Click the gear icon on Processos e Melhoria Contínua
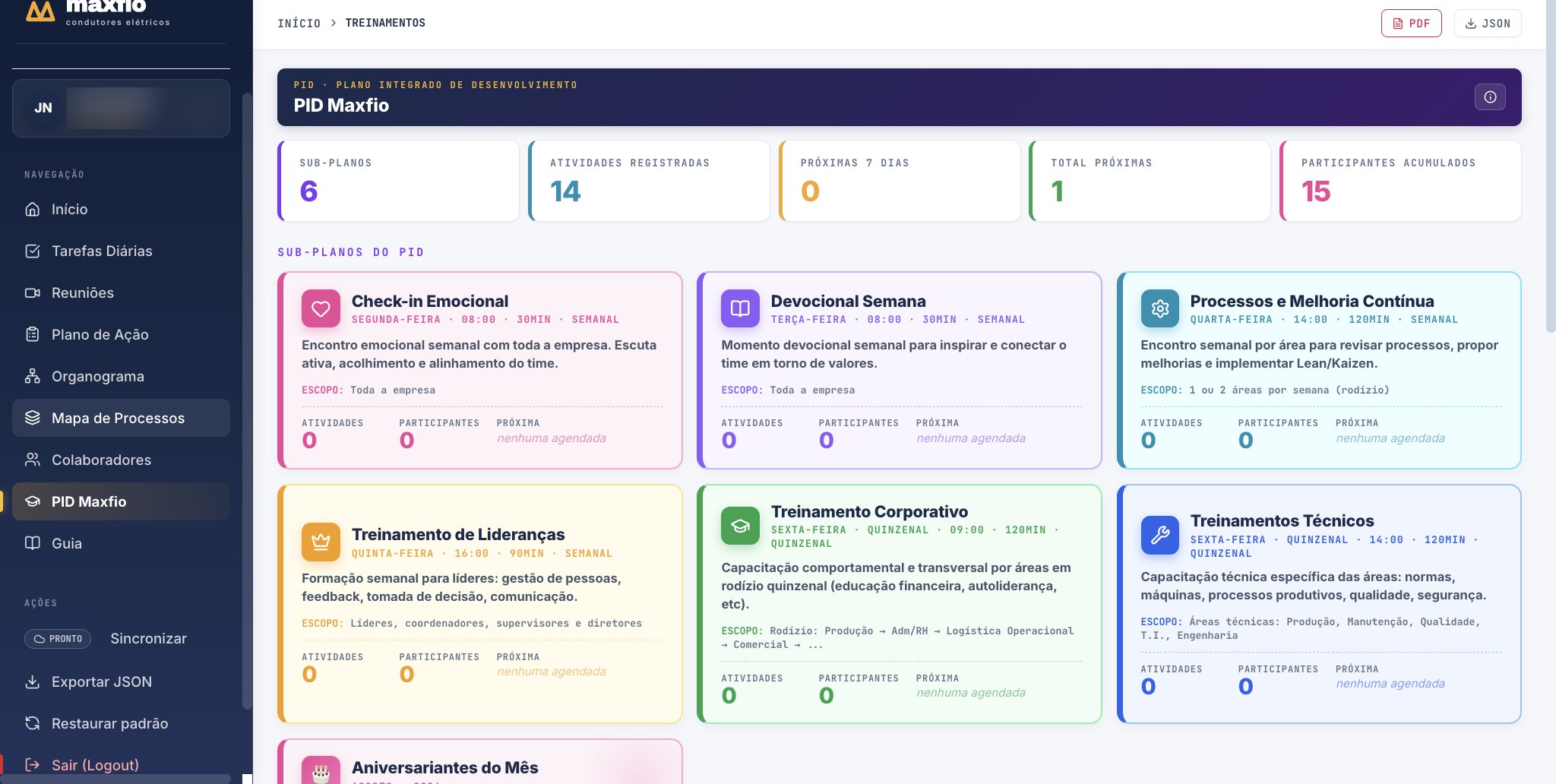The width and height of the screenshot is (1556, 784). [1160, 308]
